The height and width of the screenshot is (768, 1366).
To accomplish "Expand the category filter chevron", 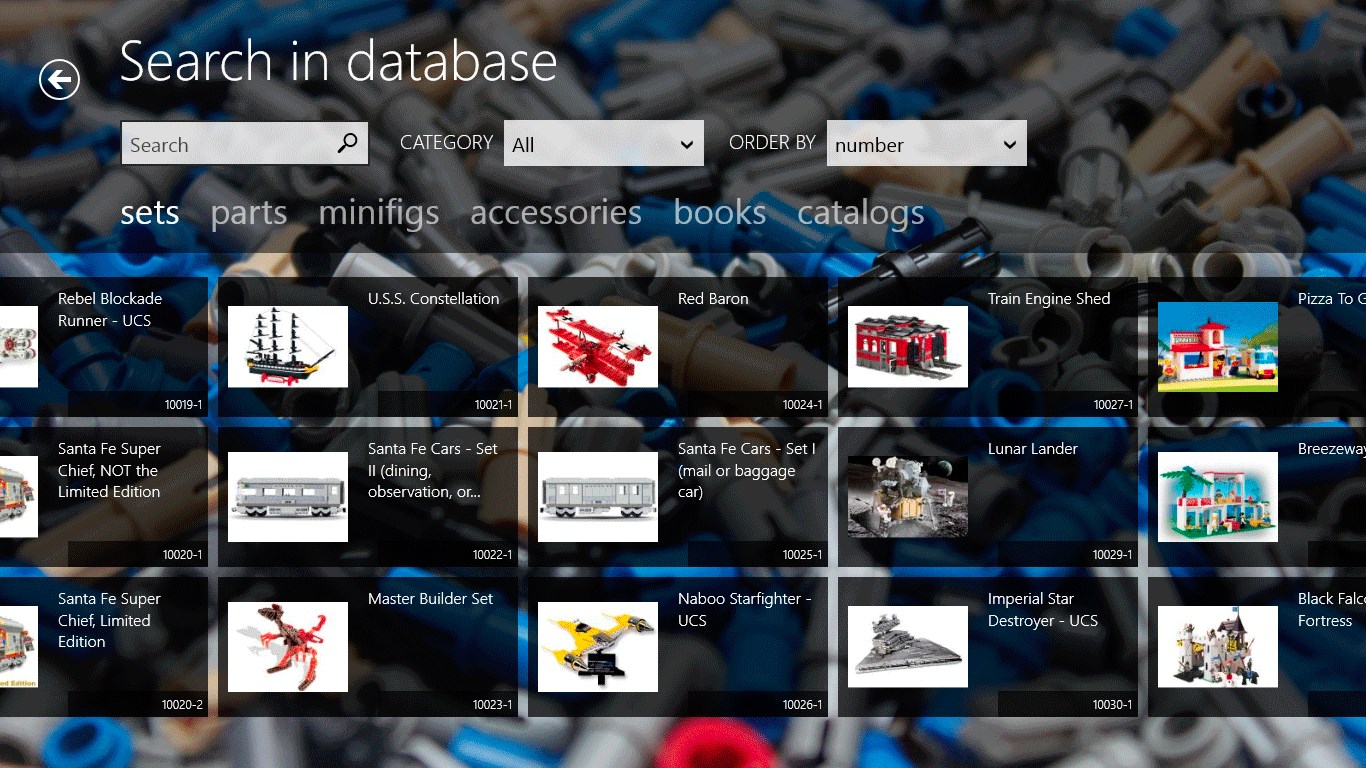I will click(x=687, y=143).
